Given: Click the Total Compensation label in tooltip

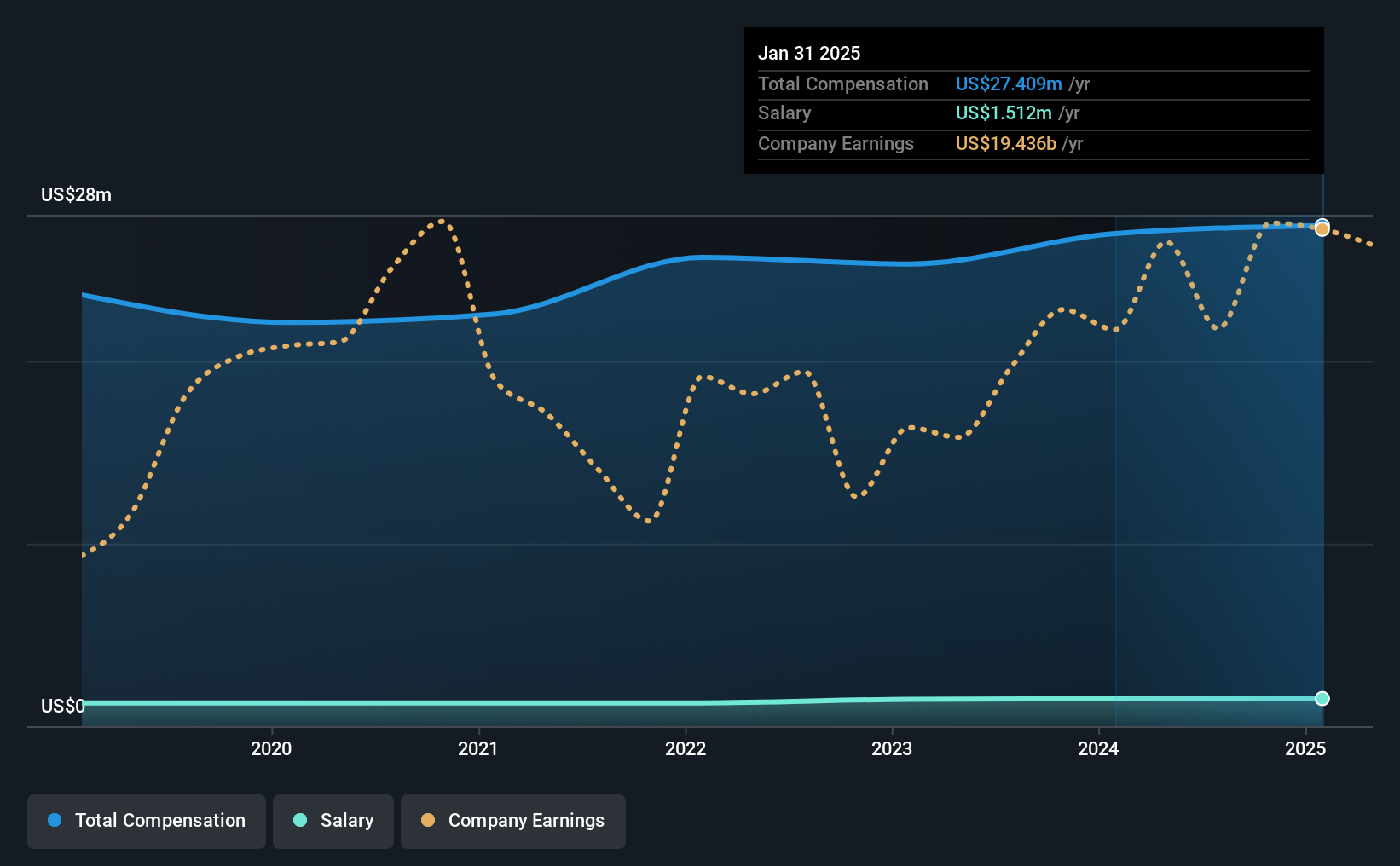Looking at the screenshot, I should click(843, 84).
